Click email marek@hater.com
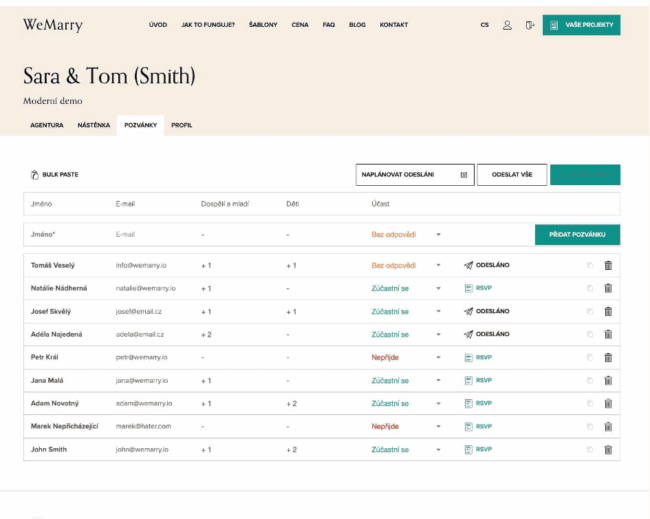Viewport: 650px width, 519px height. tap(143, 426)
